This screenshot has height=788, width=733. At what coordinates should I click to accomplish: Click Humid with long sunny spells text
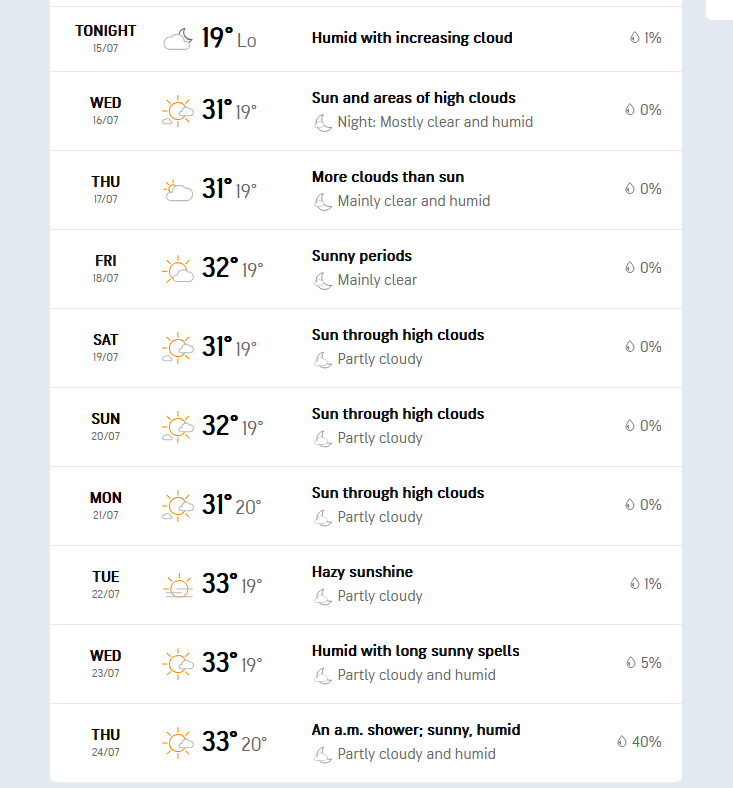(x=415, y=651)
